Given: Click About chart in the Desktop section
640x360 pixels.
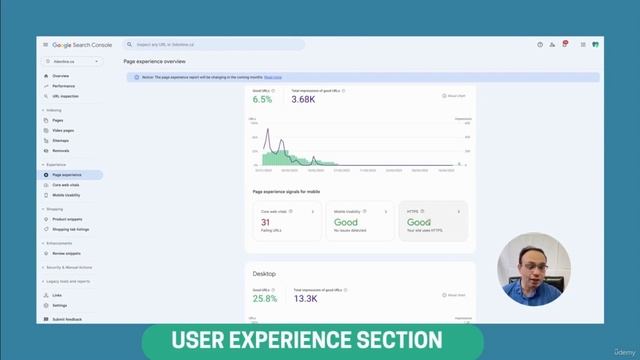Looking at the screenshot, I should pos(453,295).
